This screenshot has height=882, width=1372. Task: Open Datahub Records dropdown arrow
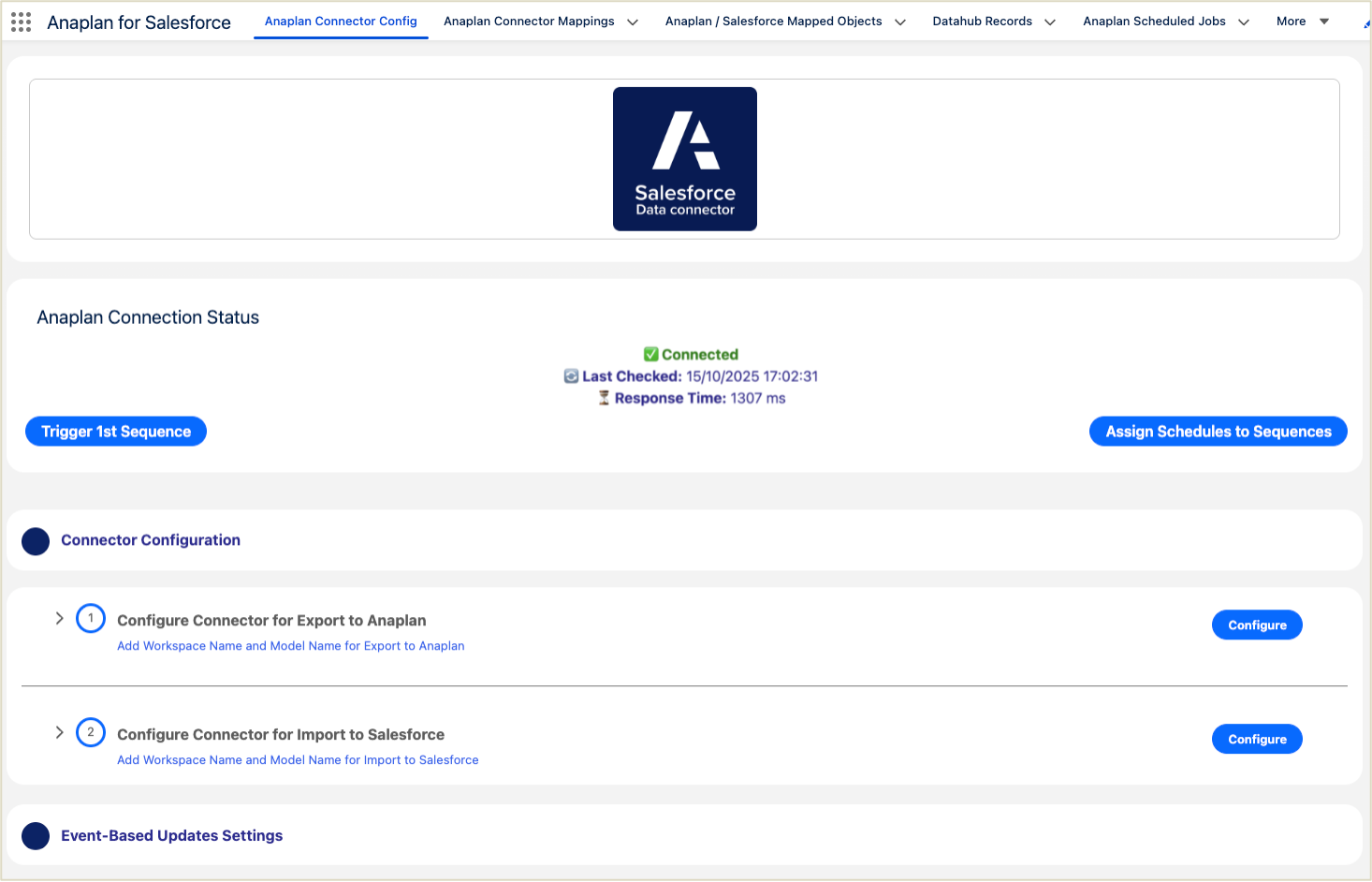1050,22
